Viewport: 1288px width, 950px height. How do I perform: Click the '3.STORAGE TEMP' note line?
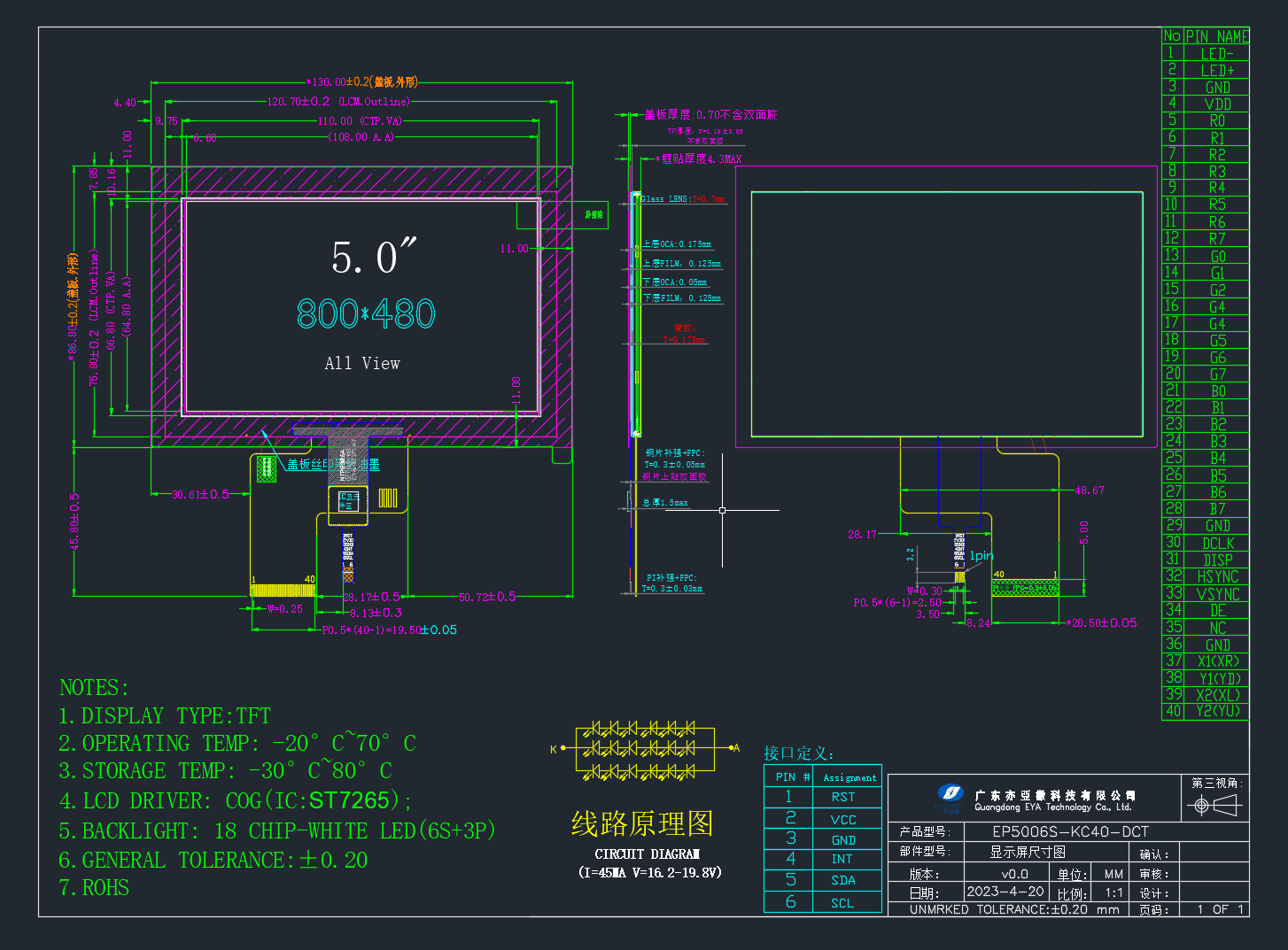(226, 771)
